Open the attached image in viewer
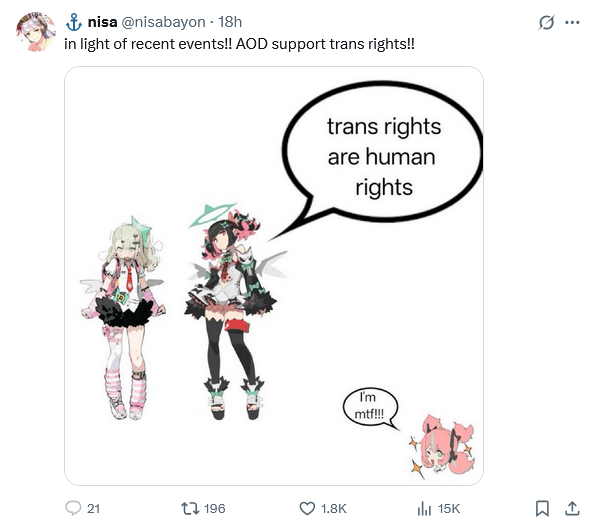This screenshot has height=530, width=598. click(274, 276)
